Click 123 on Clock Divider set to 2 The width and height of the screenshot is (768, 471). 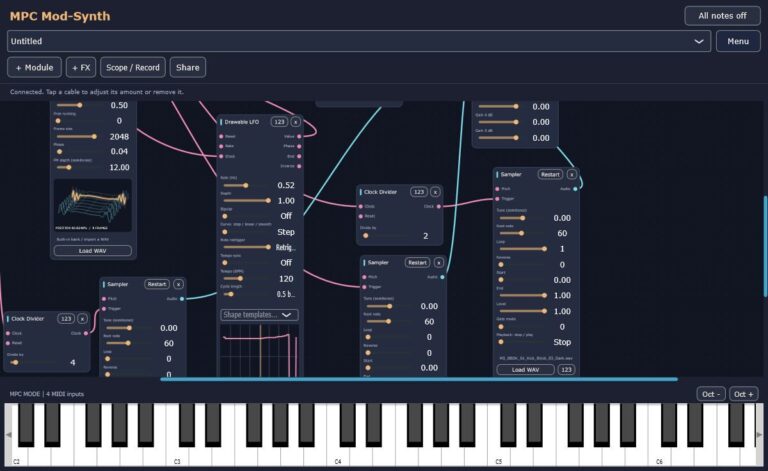pos(419,192)
